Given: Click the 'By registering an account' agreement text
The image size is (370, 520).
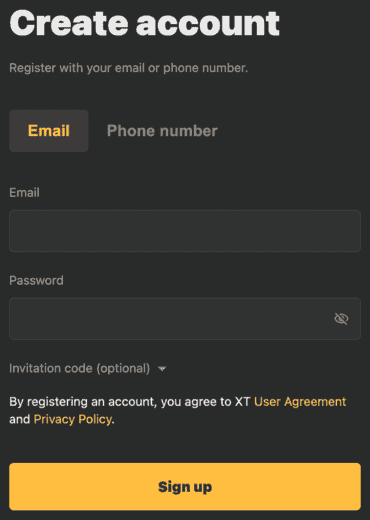Looking at the screenshot, I should pyautogui.click(x=130, y=402).
